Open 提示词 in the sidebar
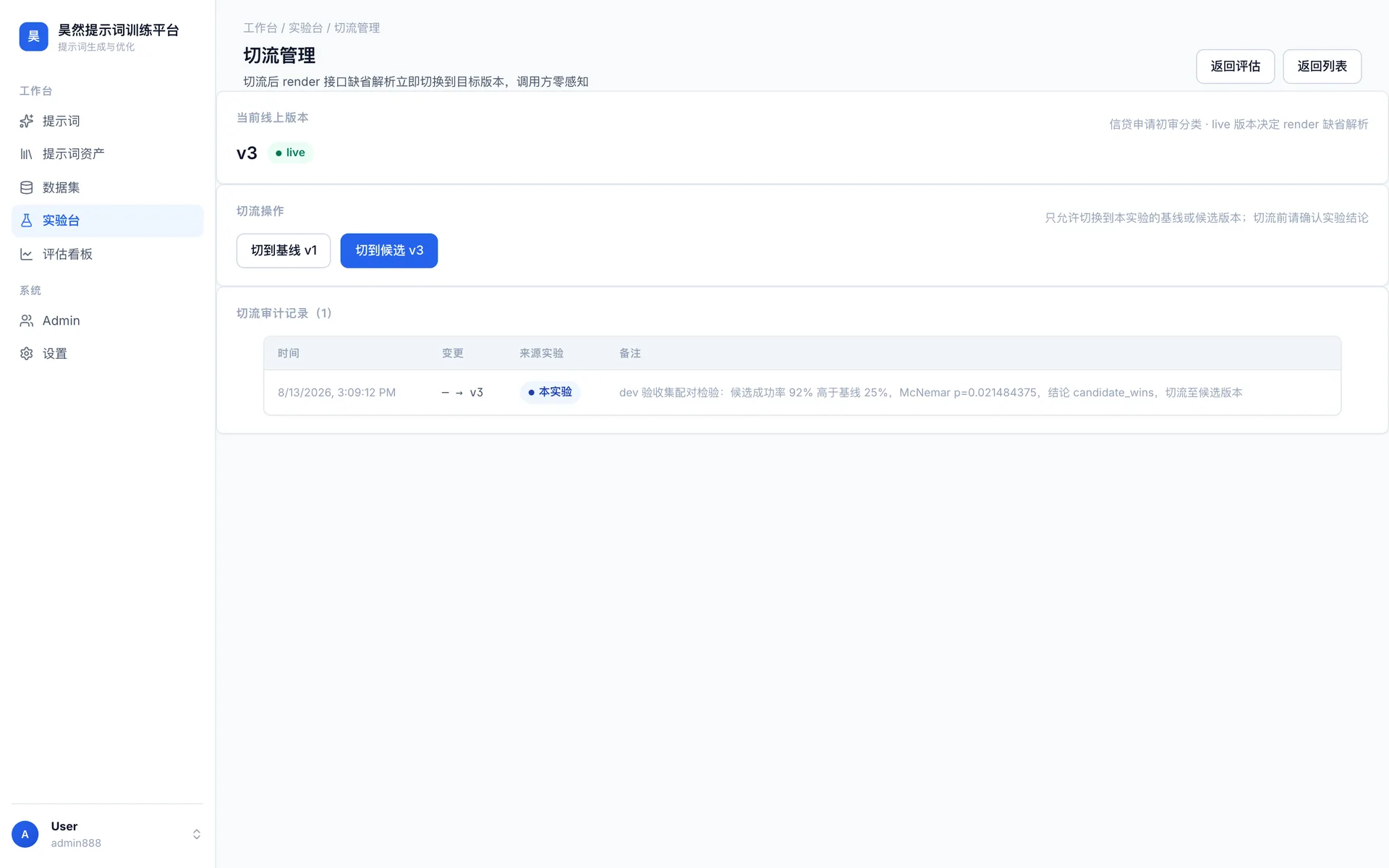1389x868 pixels. coord(108,121)
